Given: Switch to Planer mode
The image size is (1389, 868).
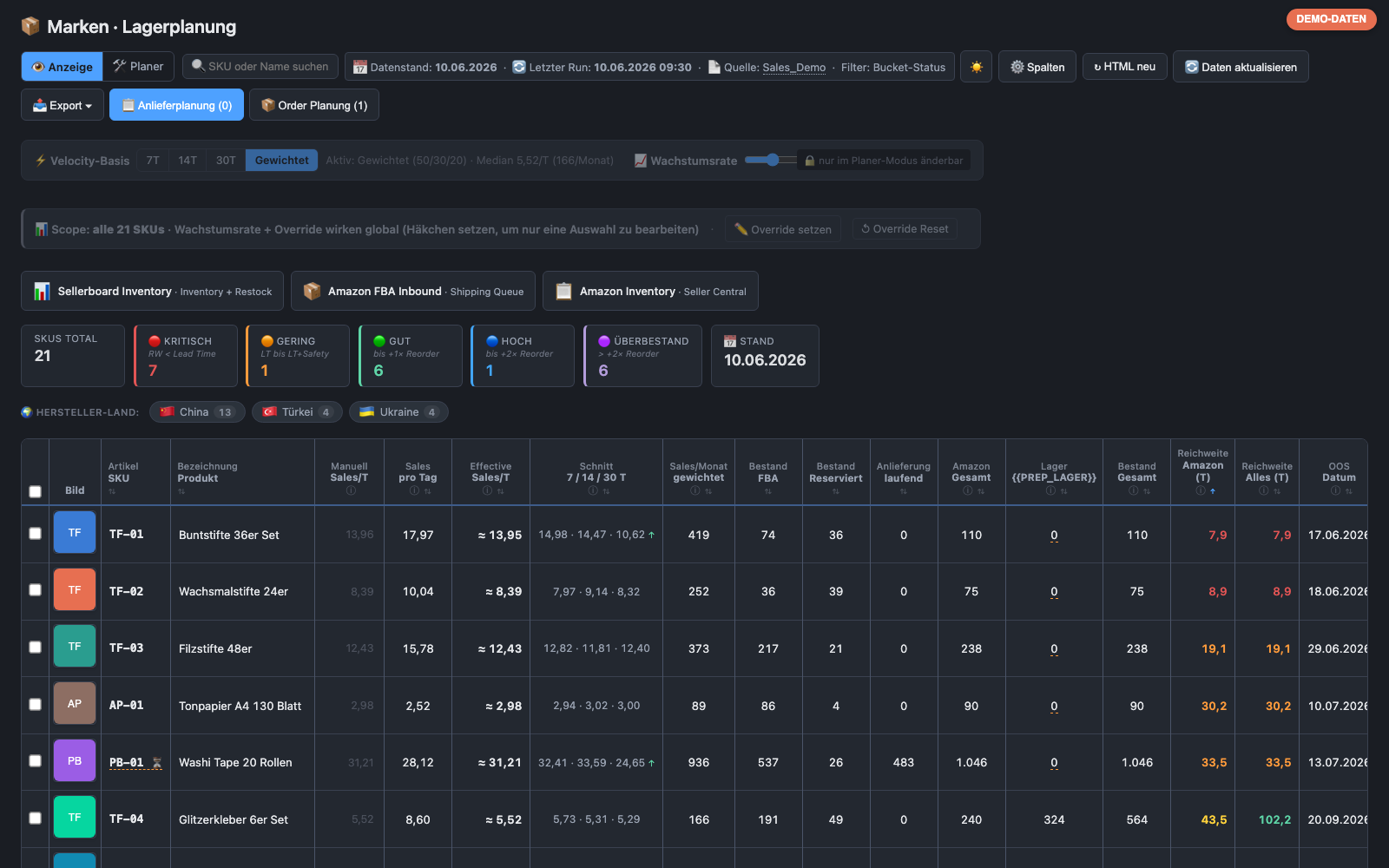Looking at the screenshot, I should pos(138,67).
